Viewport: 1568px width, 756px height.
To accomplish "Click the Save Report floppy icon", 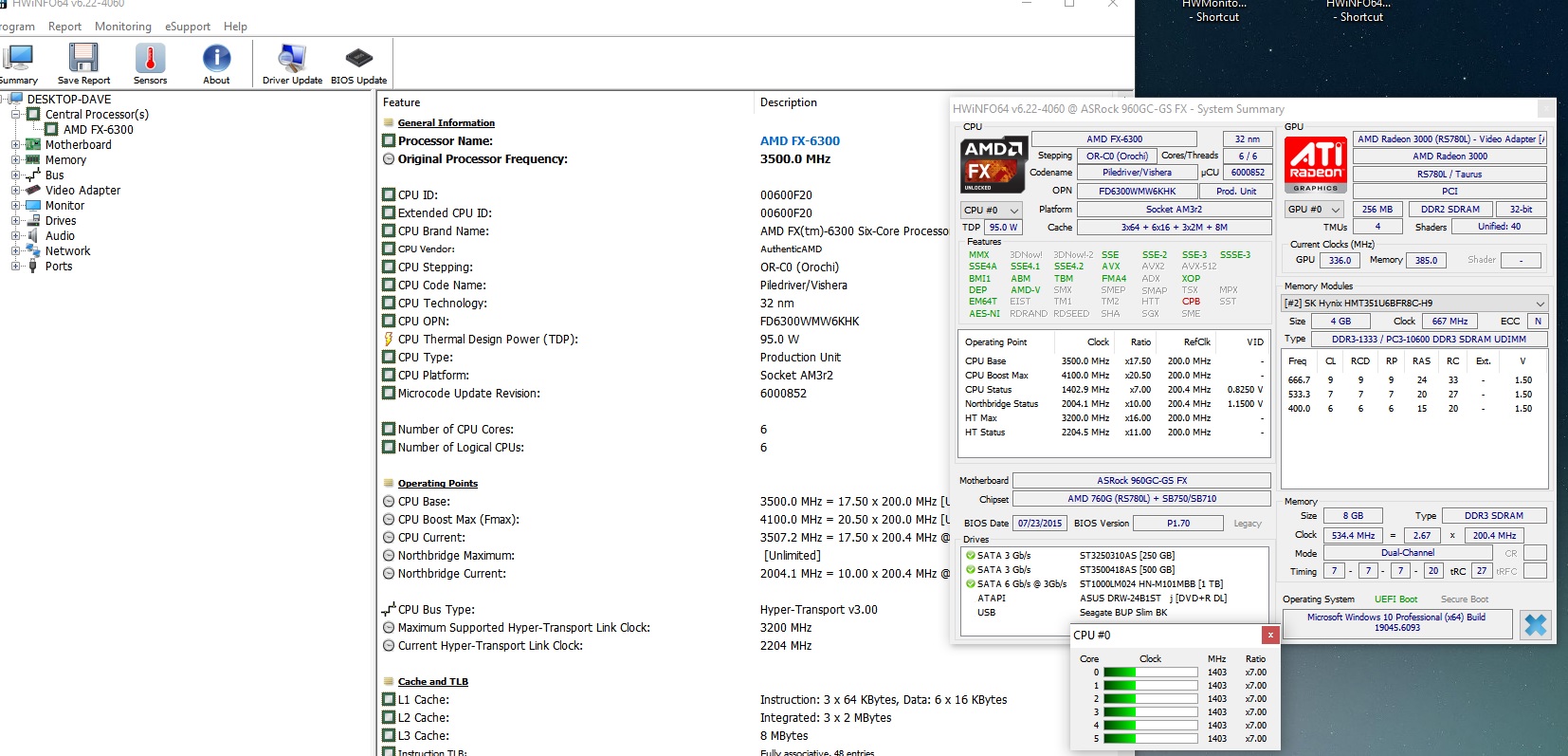I will point(83,58).
